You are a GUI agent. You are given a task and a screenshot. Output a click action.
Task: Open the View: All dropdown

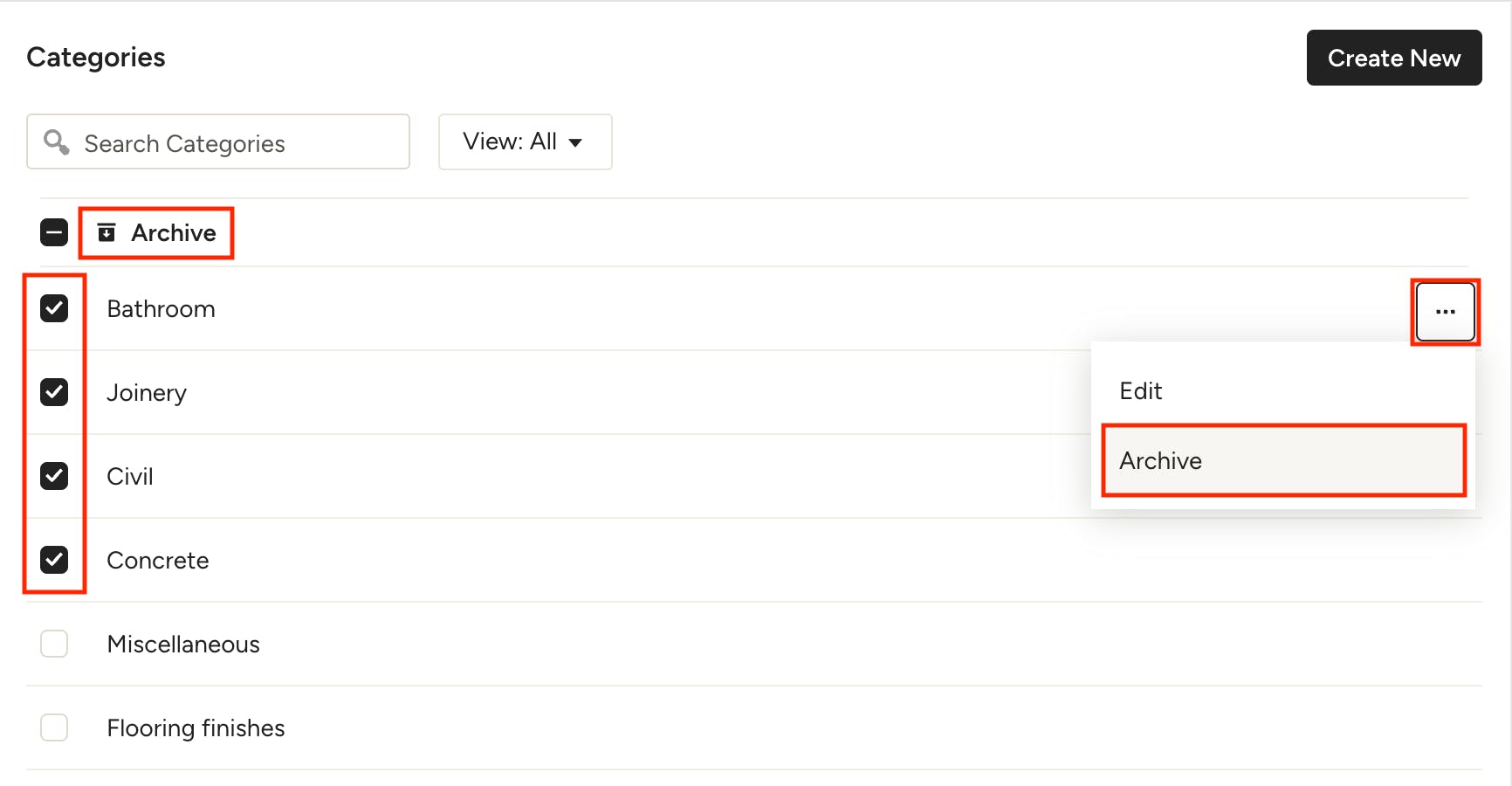[x=525, y=141]
